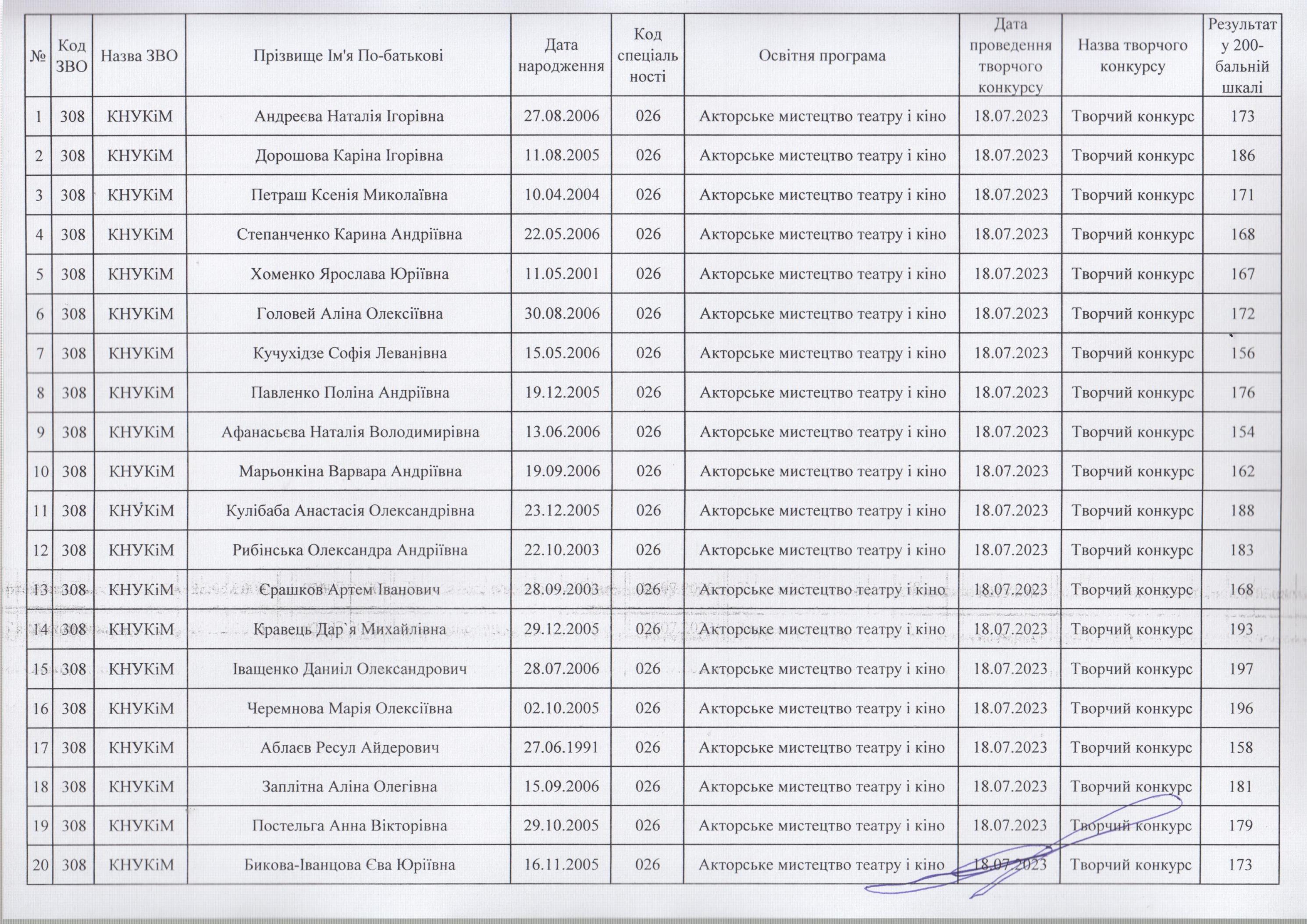This screenshot has width=1307, height=924.
Task: Click the score 186 for Дорошова Каріна
Action: click(1242, 155)
